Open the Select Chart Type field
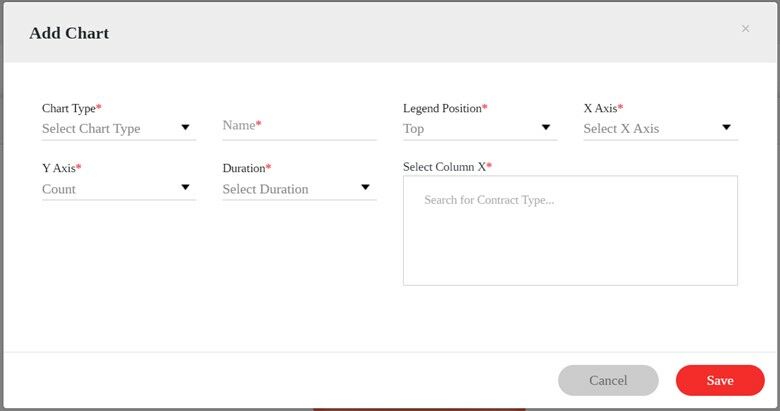 (105, 128)
